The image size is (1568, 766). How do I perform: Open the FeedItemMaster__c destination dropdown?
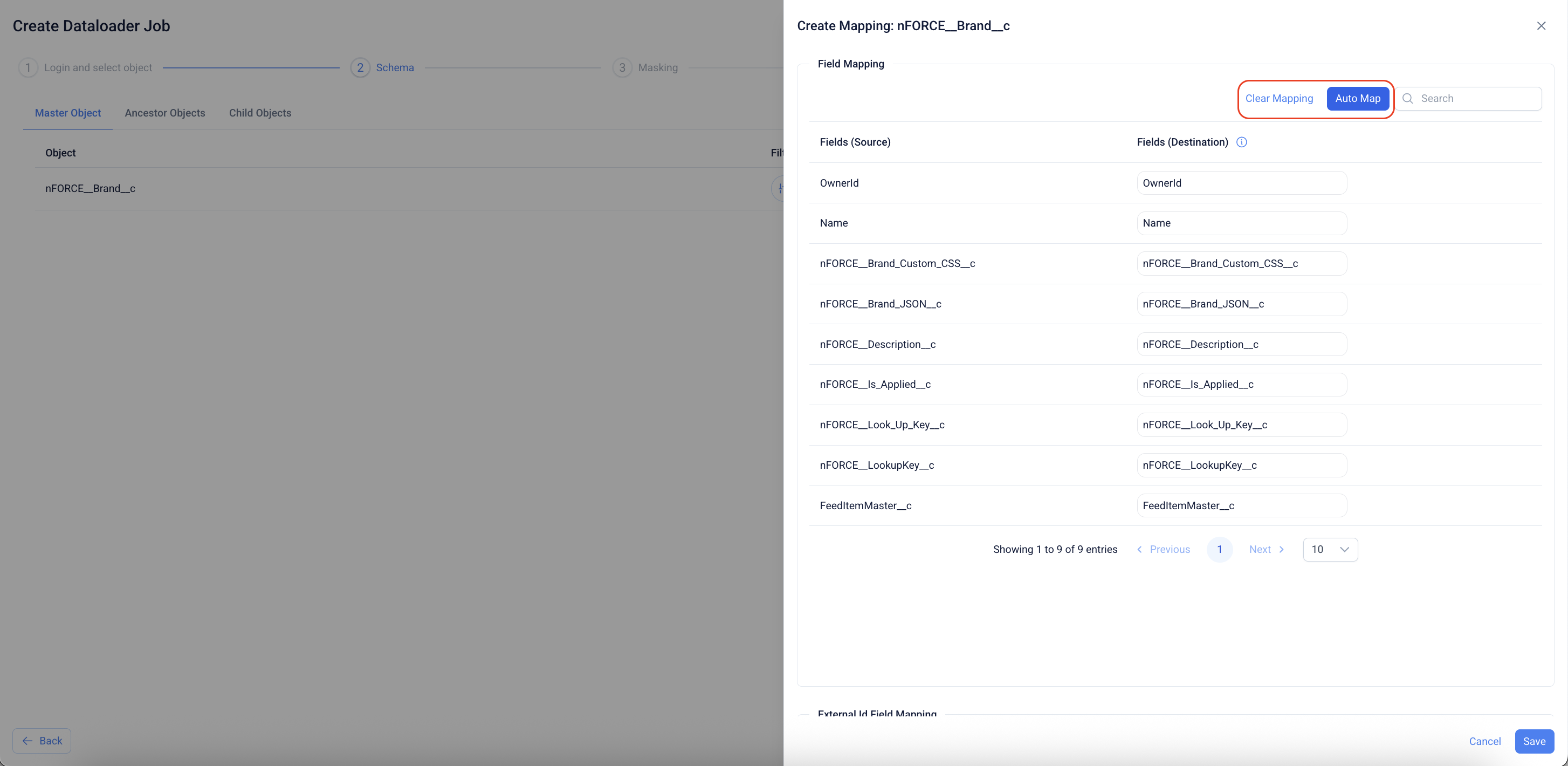point(1241,505)
